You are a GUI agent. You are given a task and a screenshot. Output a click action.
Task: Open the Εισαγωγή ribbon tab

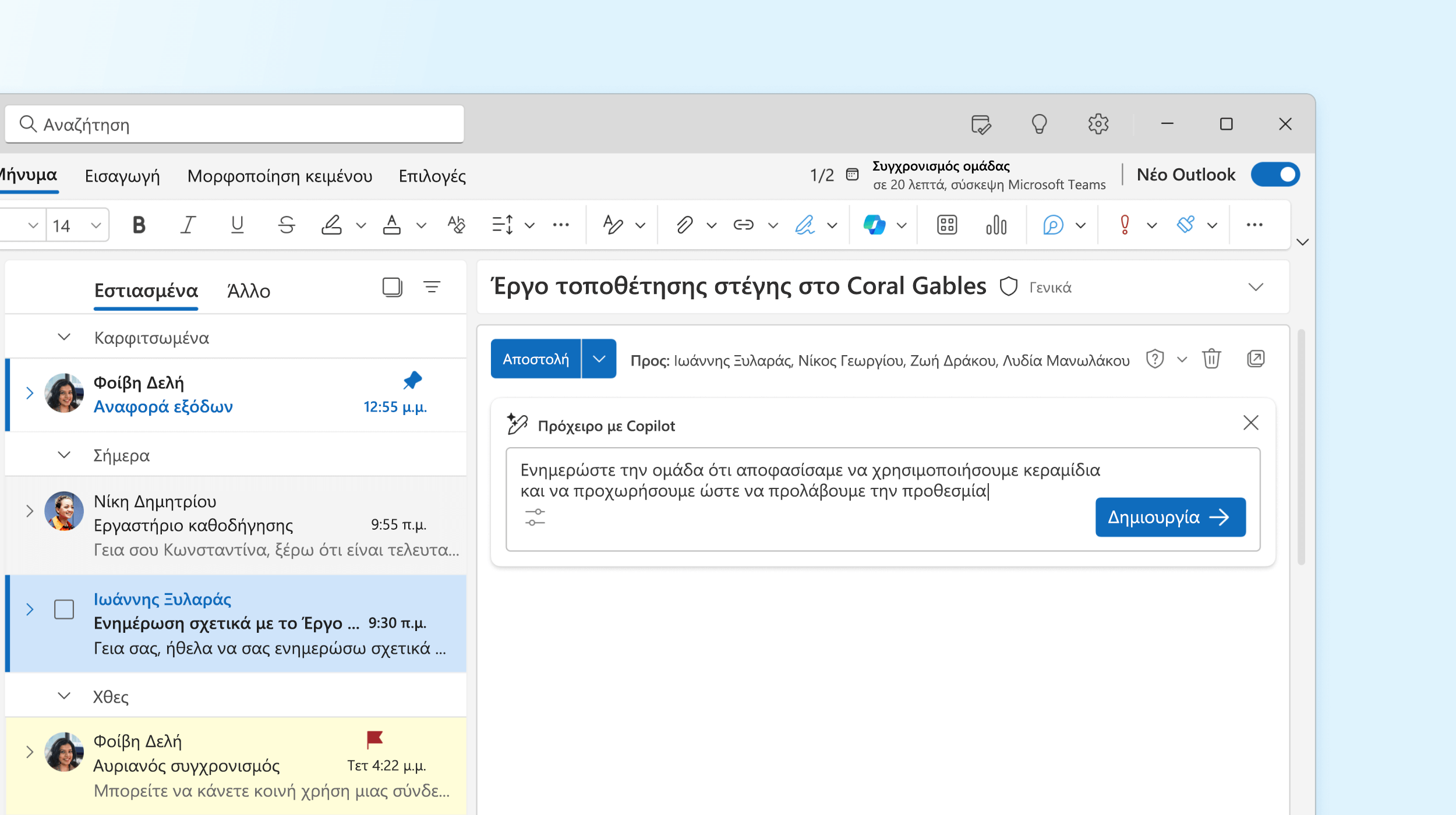(x=122, y=176)
